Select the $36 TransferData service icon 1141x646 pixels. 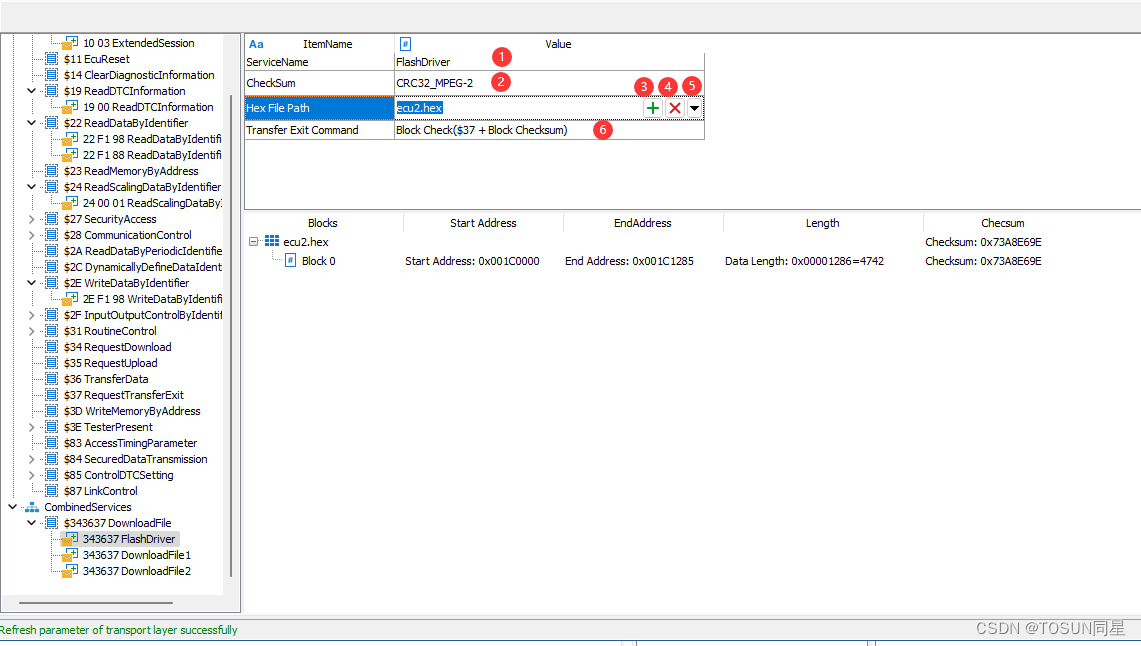(52, 379)
